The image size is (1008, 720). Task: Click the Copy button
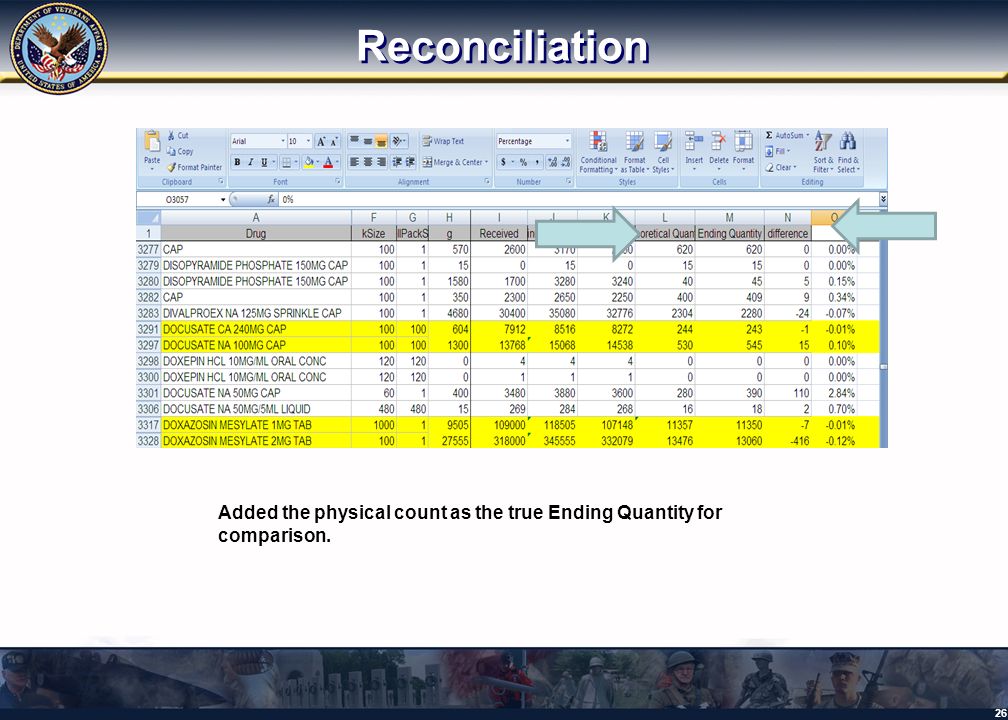click(181, 151)
